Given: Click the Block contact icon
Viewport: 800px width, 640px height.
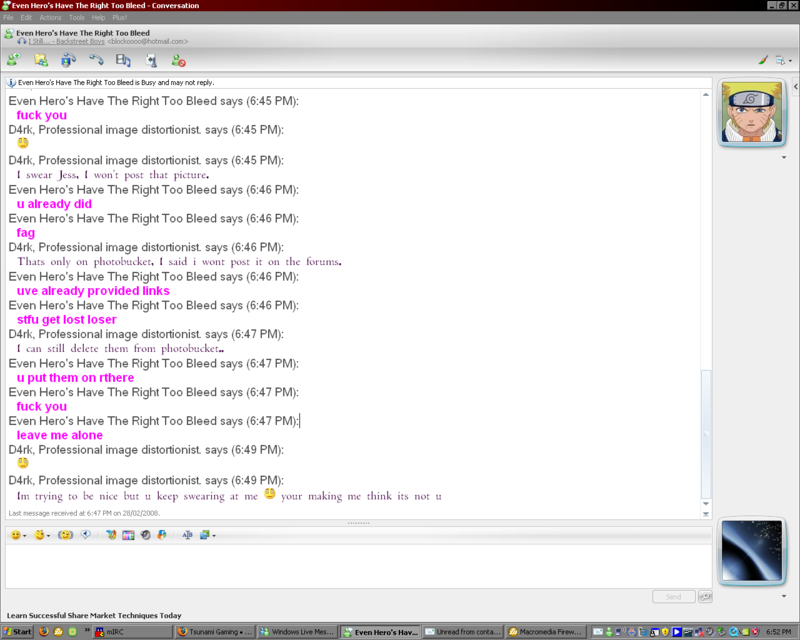Looking at the screenshot, I should [x=178, y=61].
